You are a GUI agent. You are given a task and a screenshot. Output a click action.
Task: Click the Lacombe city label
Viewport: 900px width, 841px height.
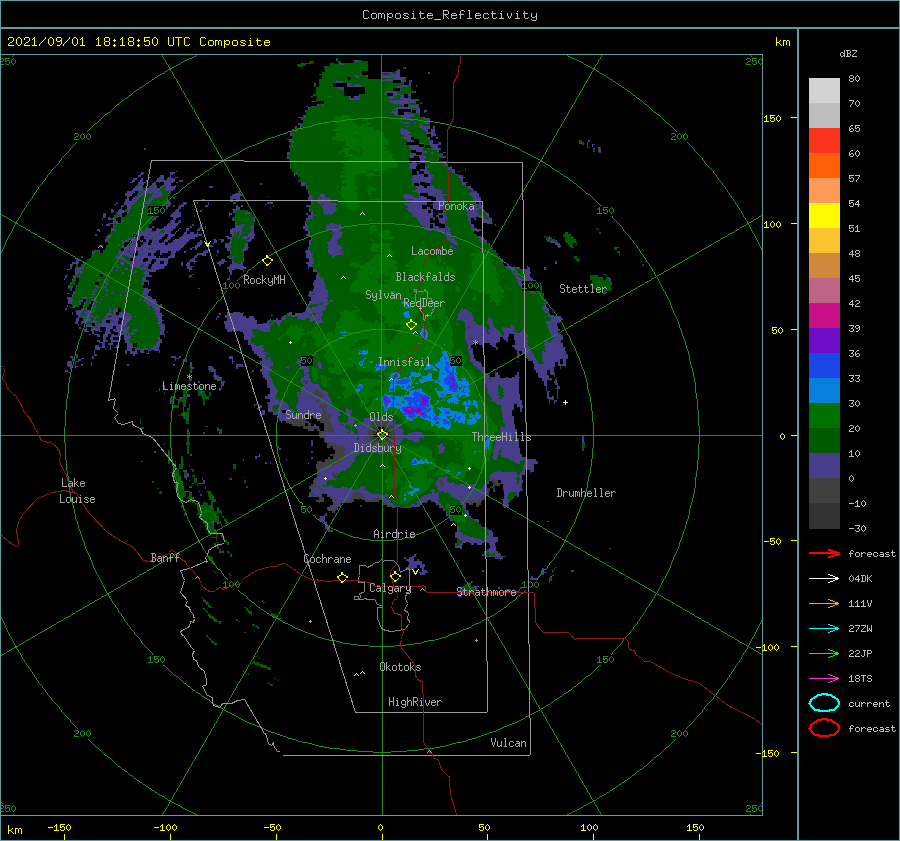[x=432, y=251]
